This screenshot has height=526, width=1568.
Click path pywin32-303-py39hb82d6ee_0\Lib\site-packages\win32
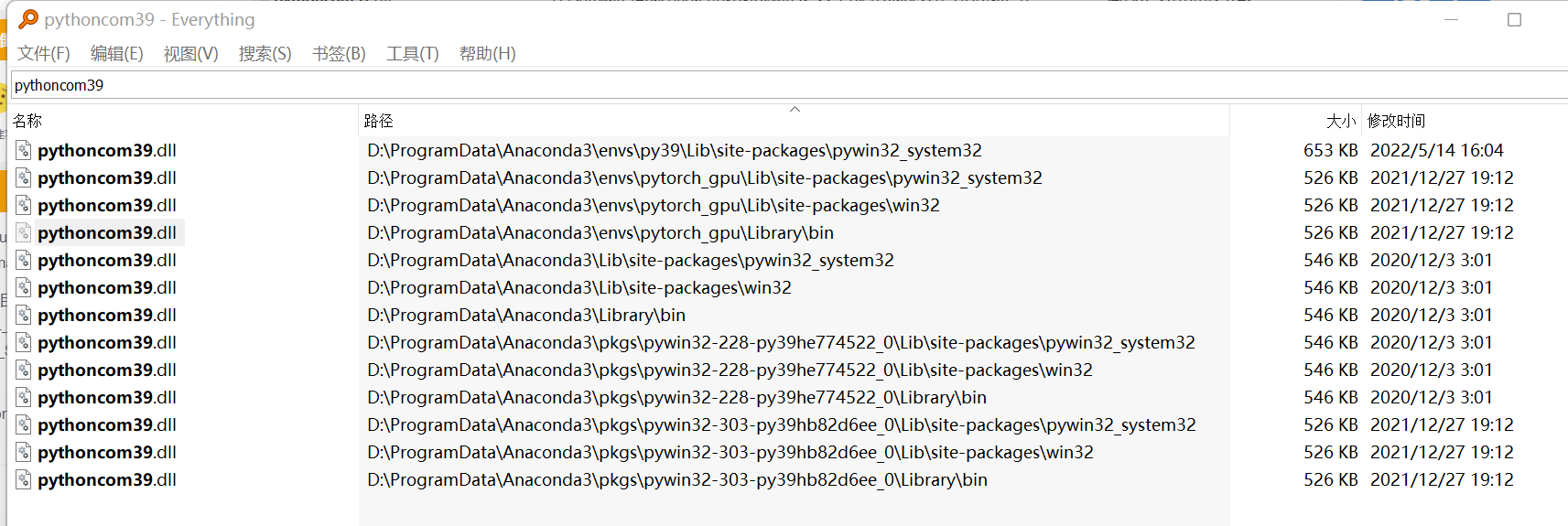tap(730, 452)
